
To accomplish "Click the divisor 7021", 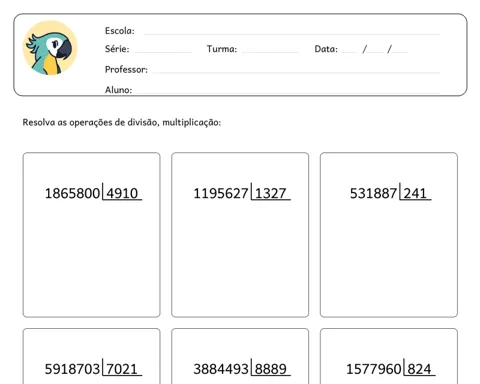I will 122,369.
